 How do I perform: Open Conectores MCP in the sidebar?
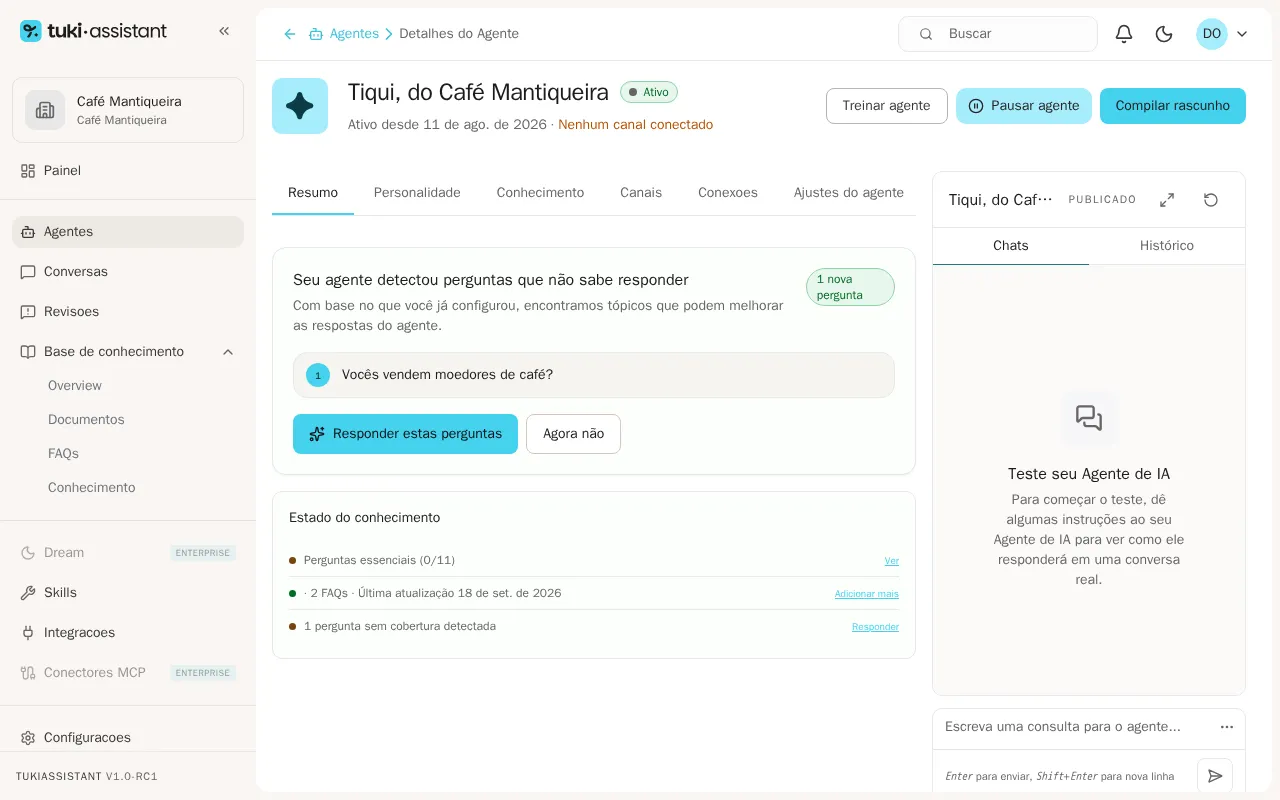(x=128, y=673)
